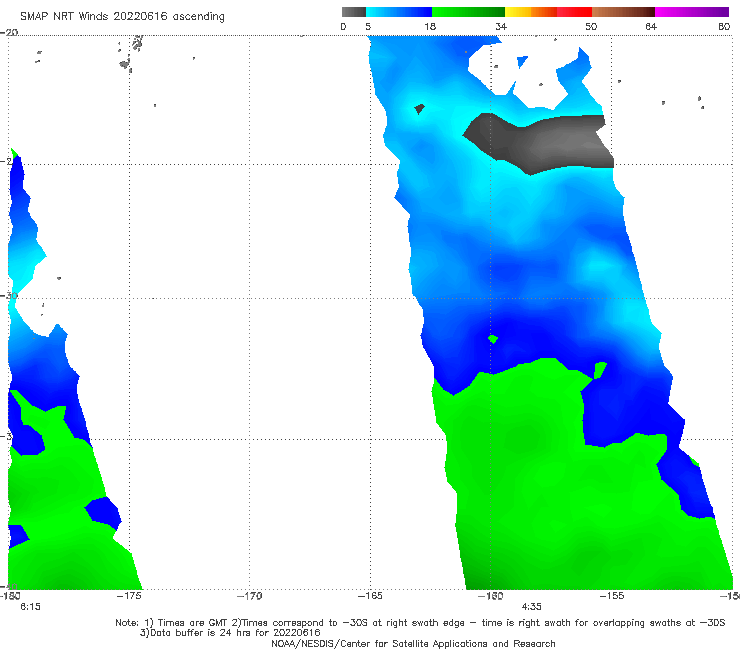Image resolution: width=740 pixels, height=650 pixels.
Task: Click the green 18-34 colorbar segment
Action: pyautogui.click(x=468, y=12)
